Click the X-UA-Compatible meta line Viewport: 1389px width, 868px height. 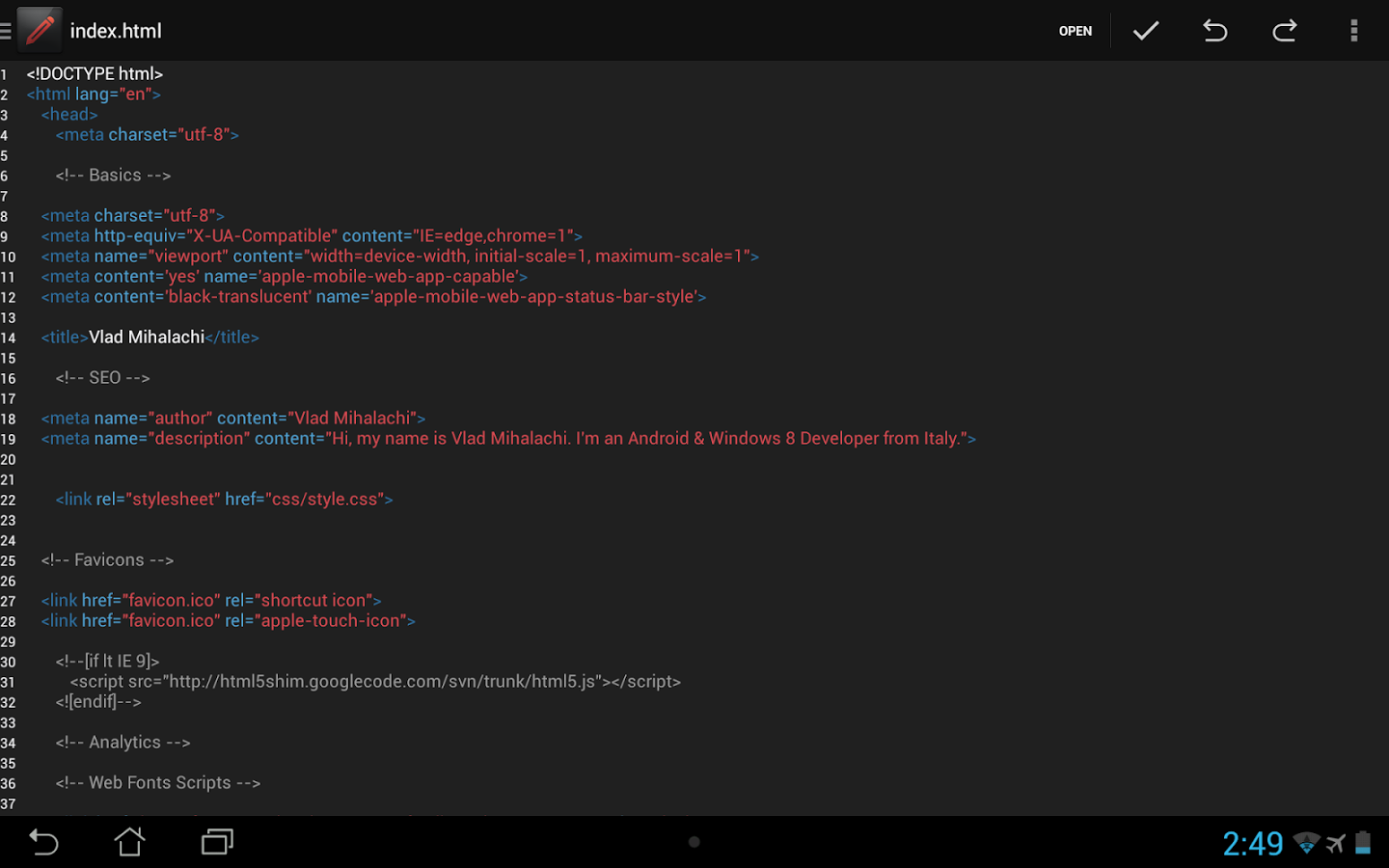click(312, 235)
